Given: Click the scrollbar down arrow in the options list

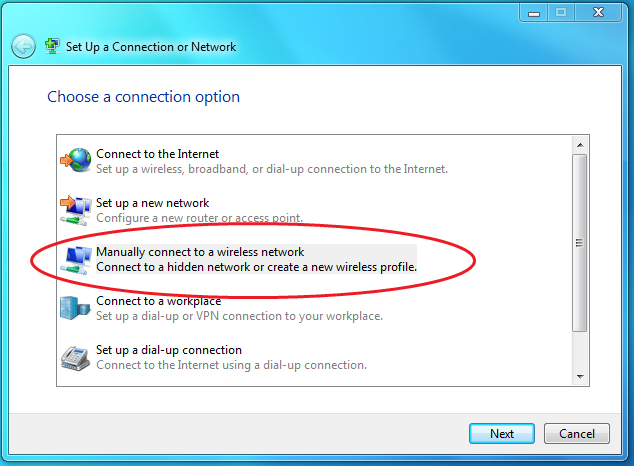Looking at the screenshot, I should (x=580, y=376).
